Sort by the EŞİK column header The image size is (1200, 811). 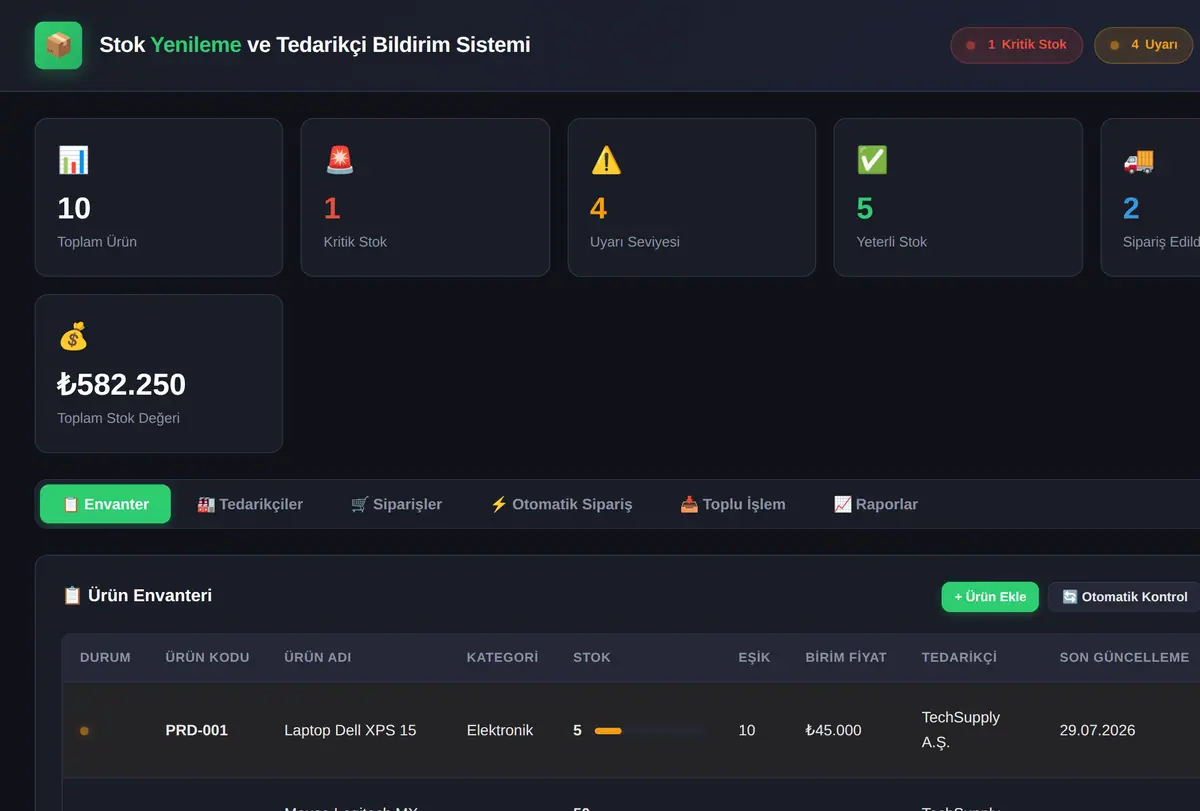(x=754, y=657)
